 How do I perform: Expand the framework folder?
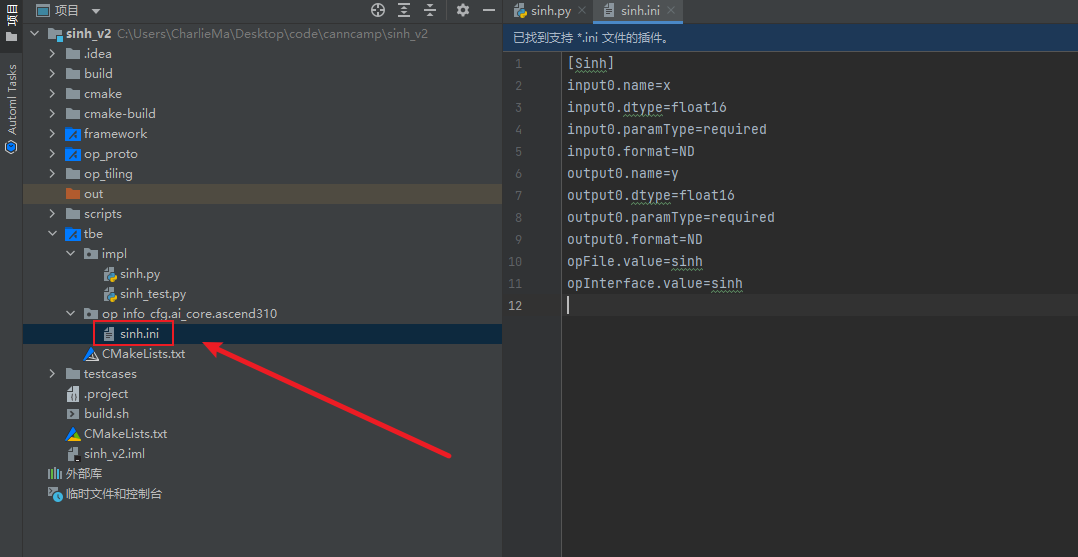(52, 133)
